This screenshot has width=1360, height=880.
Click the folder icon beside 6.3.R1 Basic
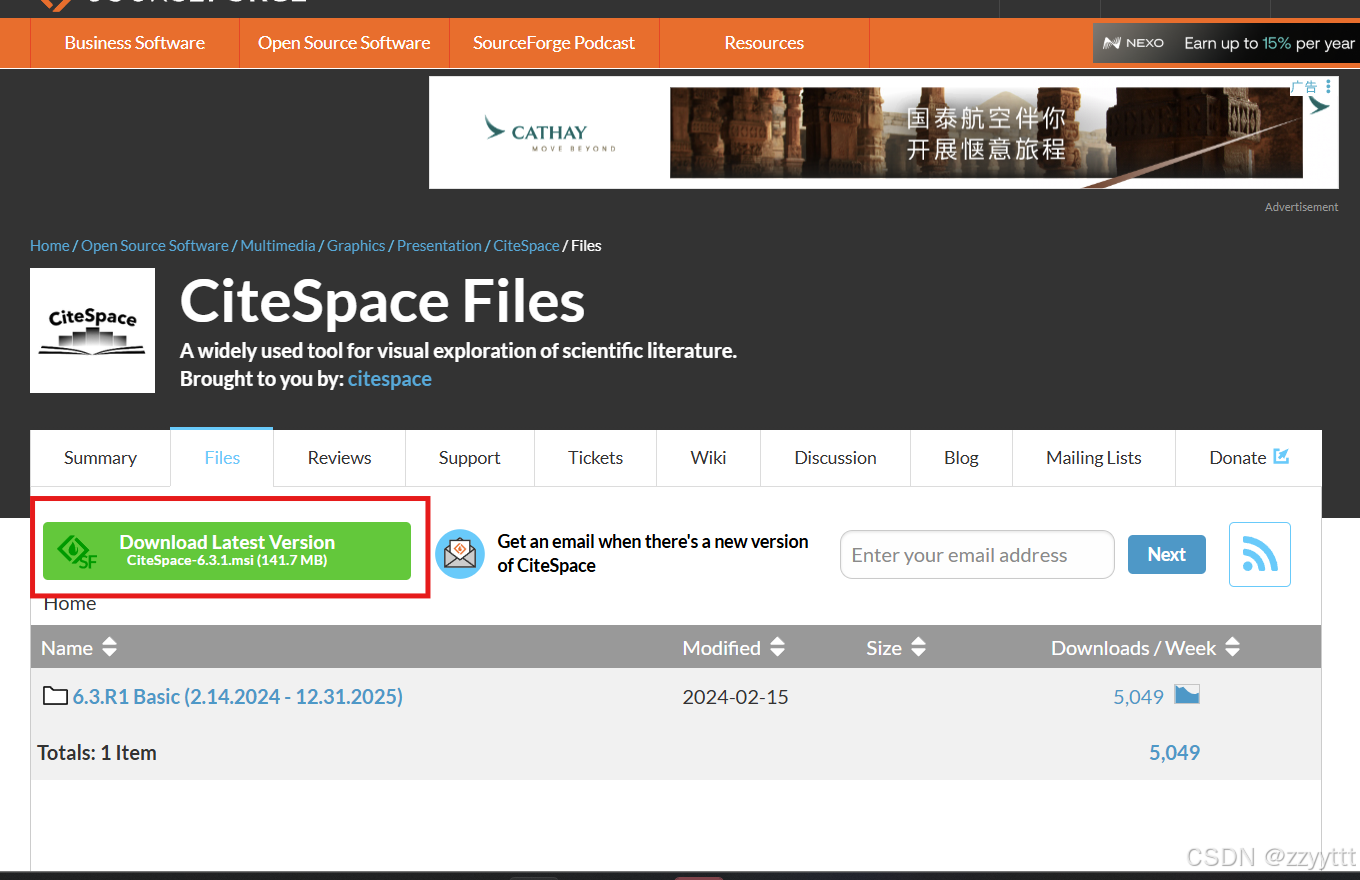[x=55, y=695]
